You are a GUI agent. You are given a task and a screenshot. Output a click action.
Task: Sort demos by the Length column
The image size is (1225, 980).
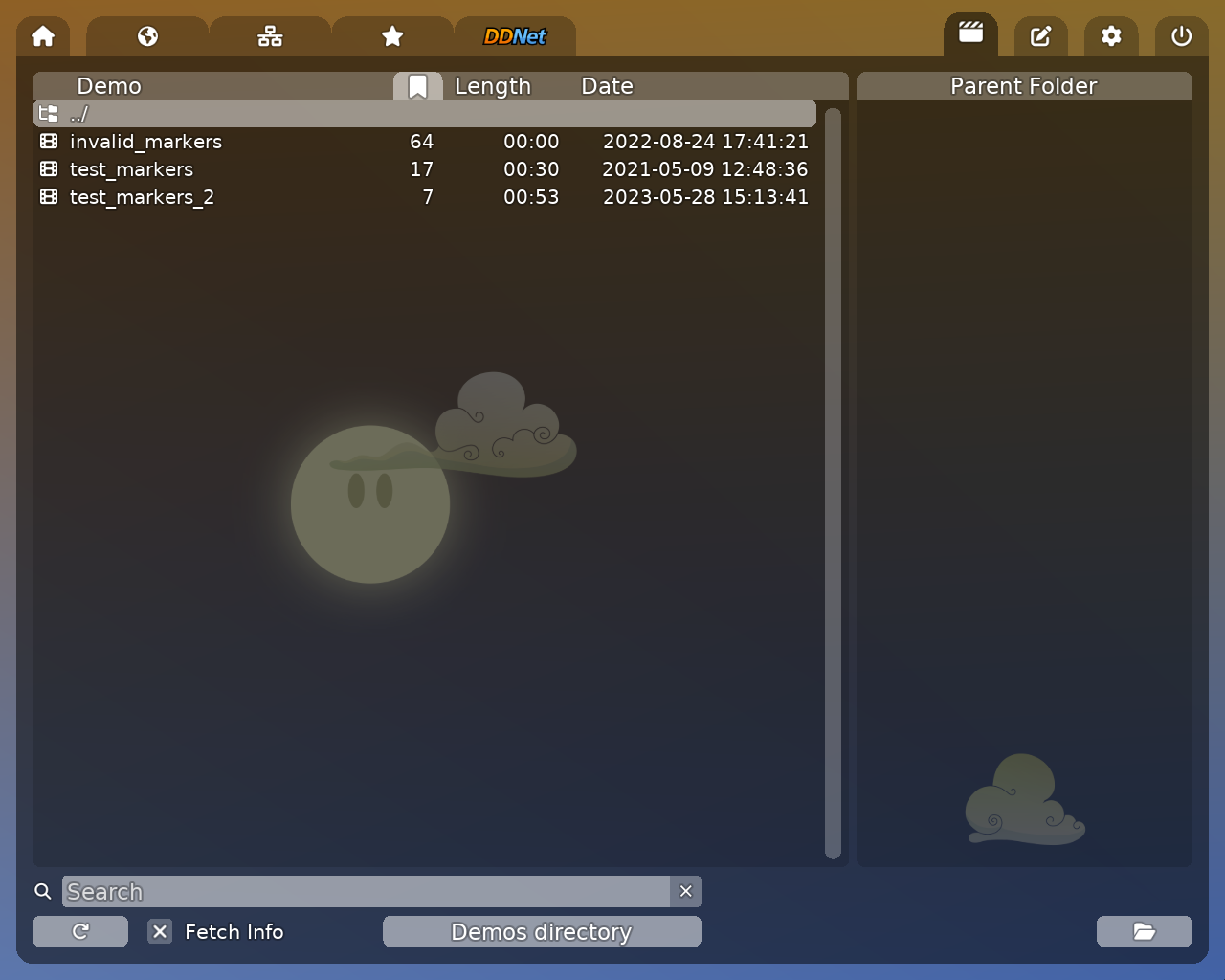point(493,85)
